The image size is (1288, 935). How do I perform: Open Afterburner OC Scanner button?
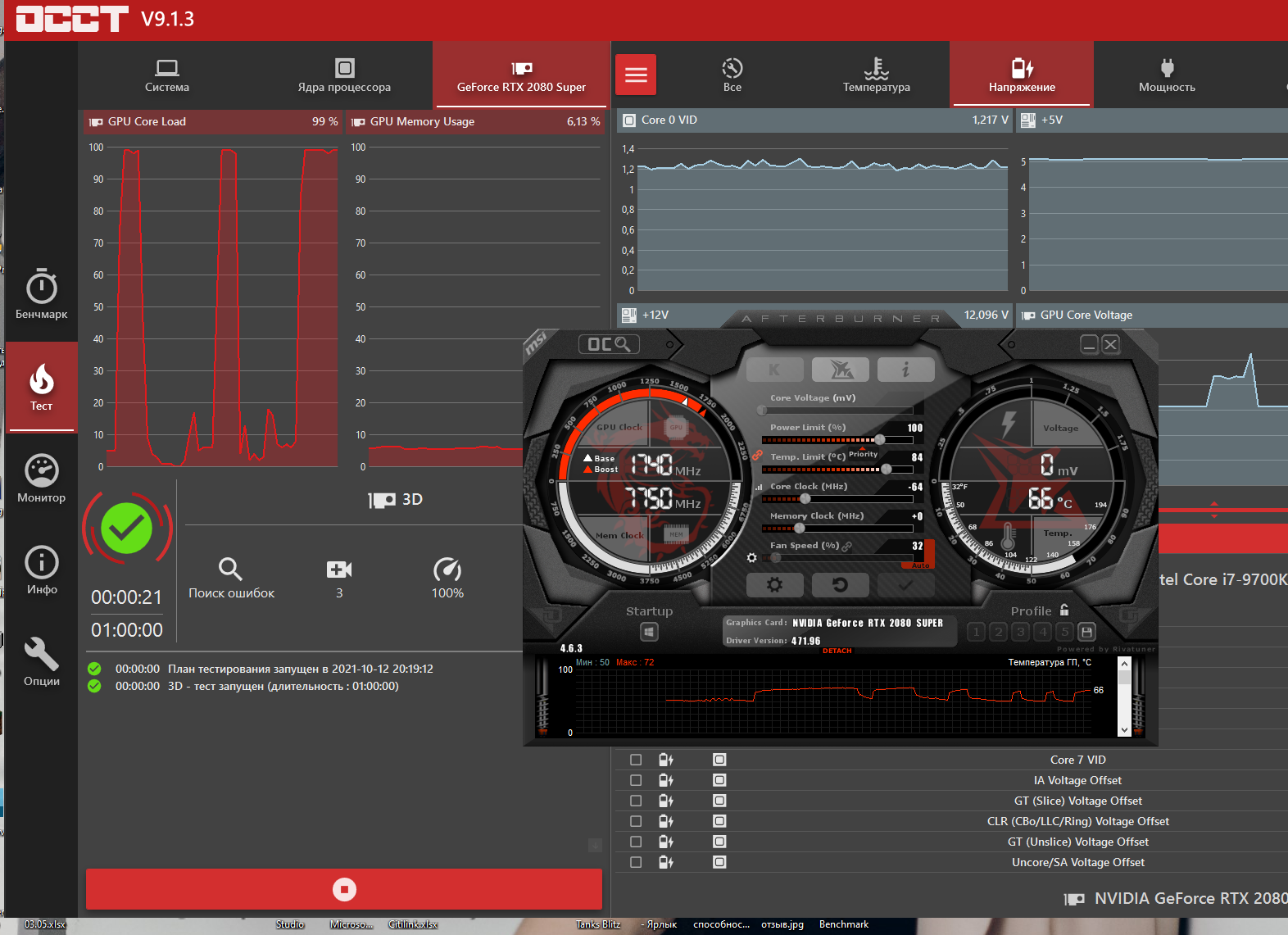[x=609, y=344]
